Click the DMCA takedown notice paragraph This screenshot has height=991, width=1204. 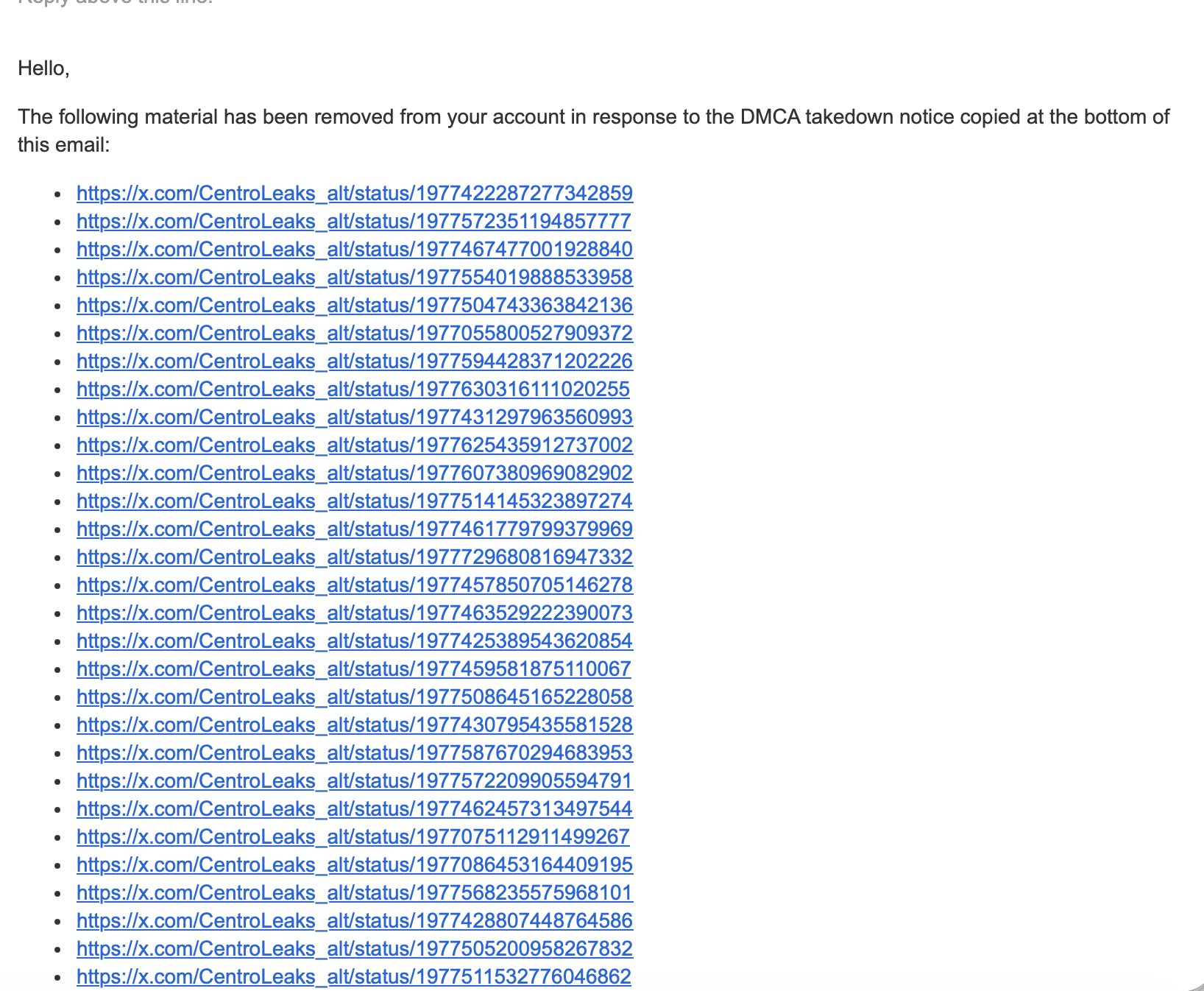point(594,130)
